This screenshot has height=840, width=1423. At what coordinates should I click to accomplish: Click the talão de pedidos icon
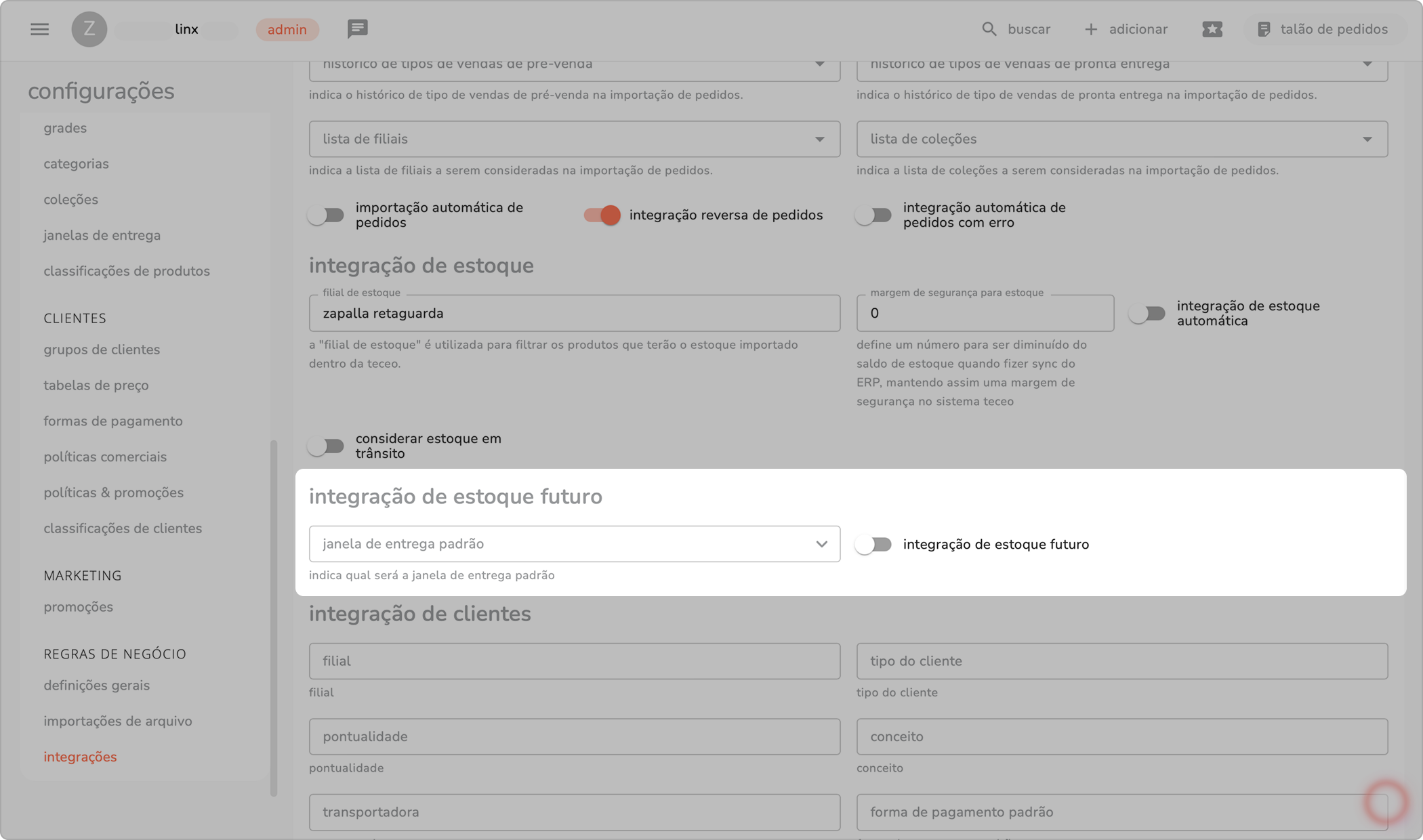pos(1264,29)
